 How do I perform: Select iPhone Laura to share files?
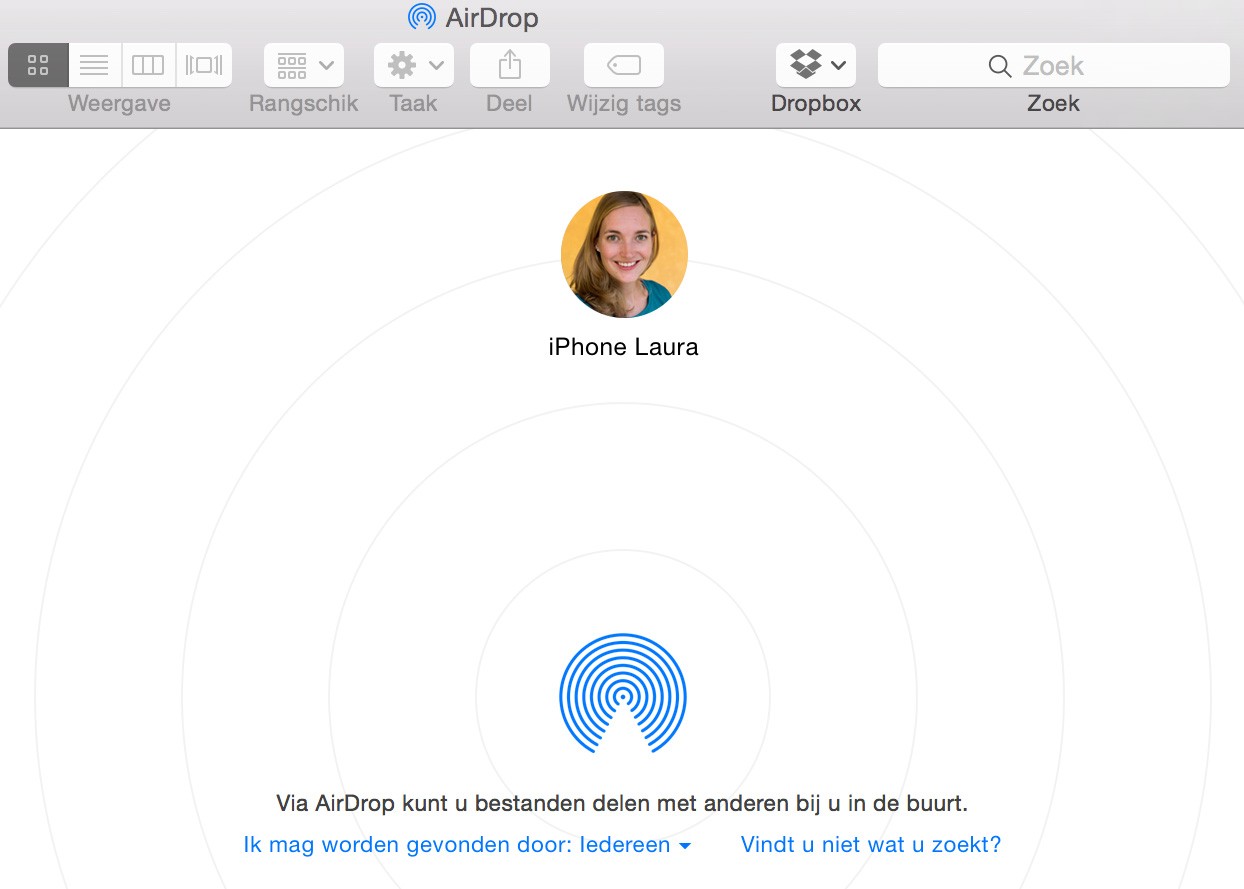click(x=623, y=254)
